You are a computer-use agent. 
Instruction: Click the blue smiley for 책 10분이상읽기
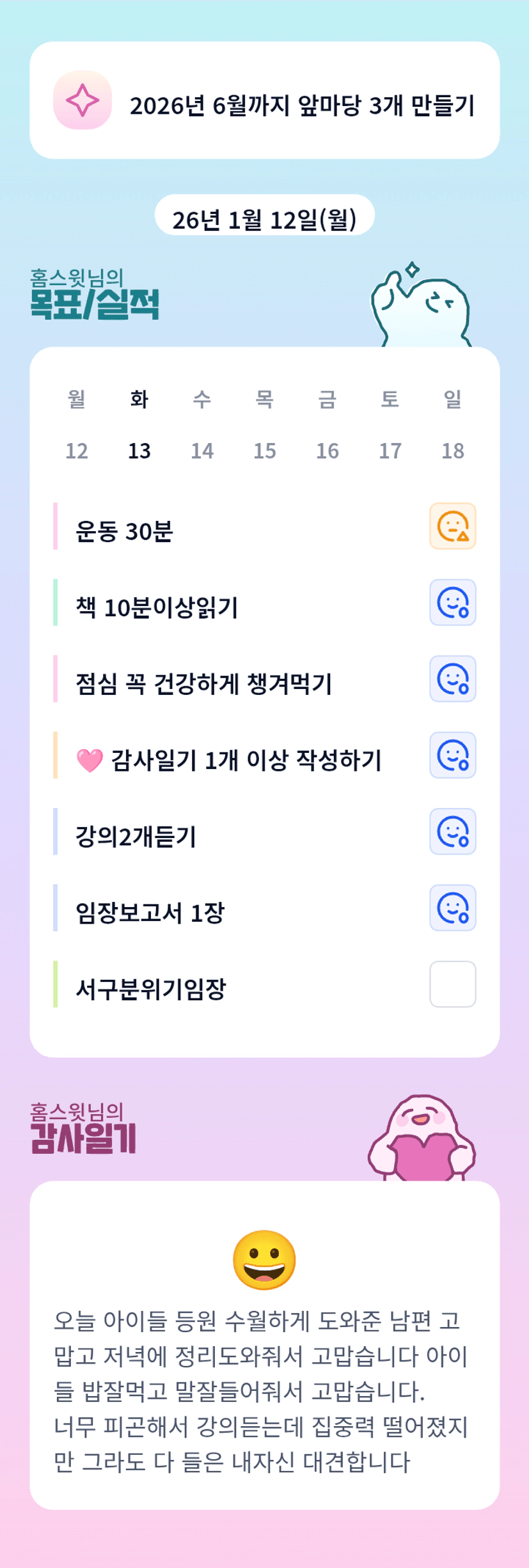click(452, 602)
